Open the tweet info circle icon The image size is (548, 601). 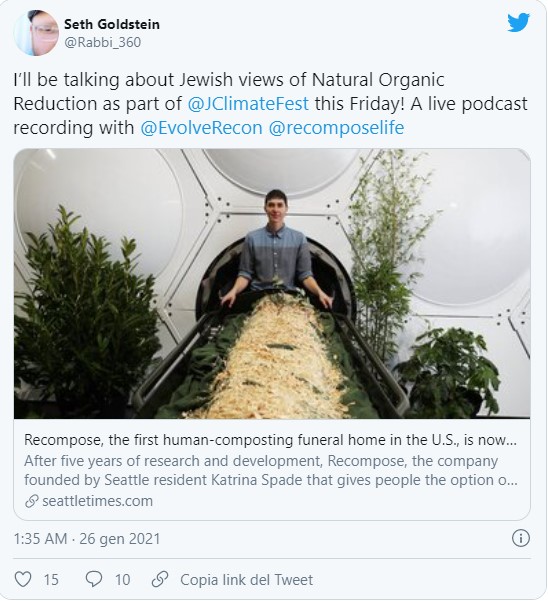pos(521,538)
